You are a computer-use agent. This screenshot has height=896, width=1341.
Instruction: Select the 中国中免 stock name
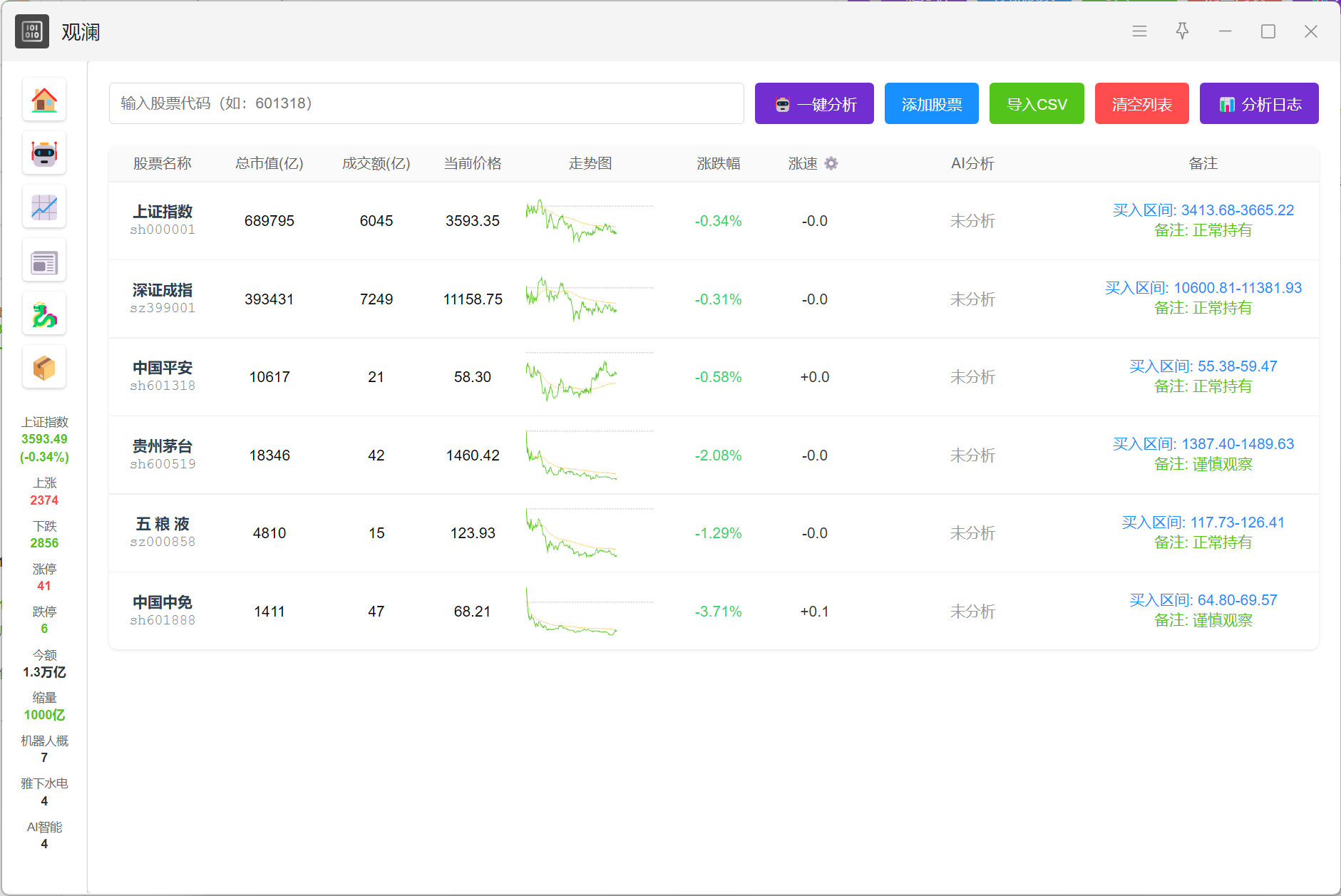click(x=163, y=602)
